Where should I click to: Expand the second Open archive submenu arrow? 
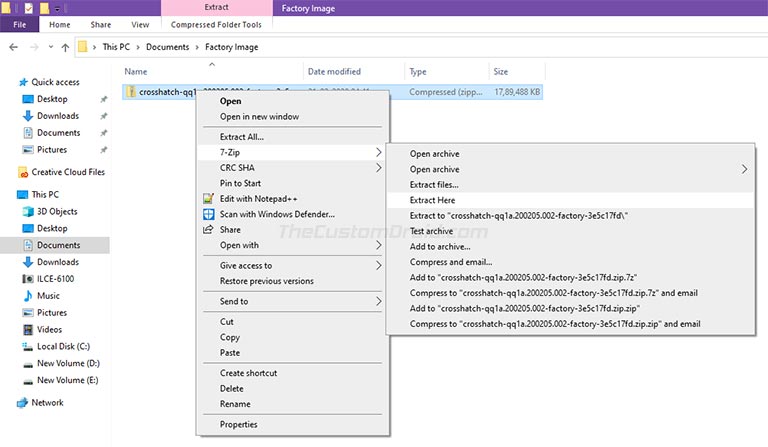[x=744, y=169]
